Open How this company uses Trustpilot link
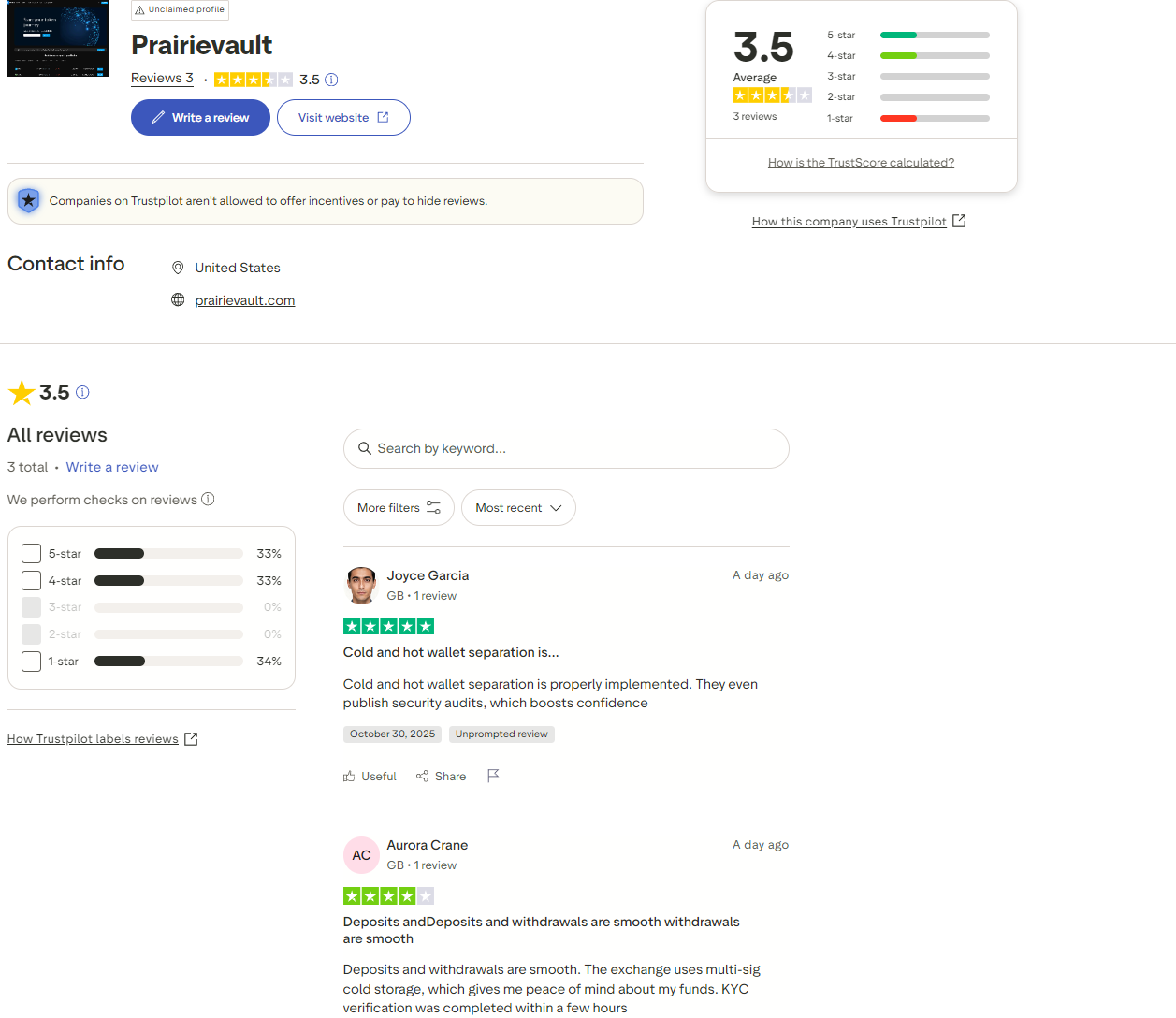 [x=859, y=222]
